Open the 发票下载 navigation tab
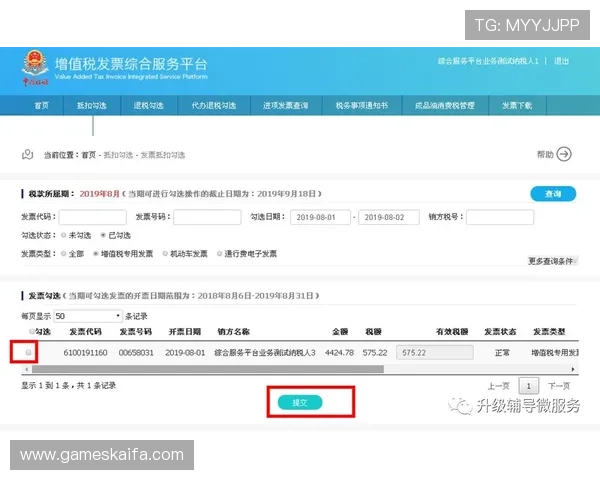Viewport: 600px width, 480px height. [x=517, y=105]
